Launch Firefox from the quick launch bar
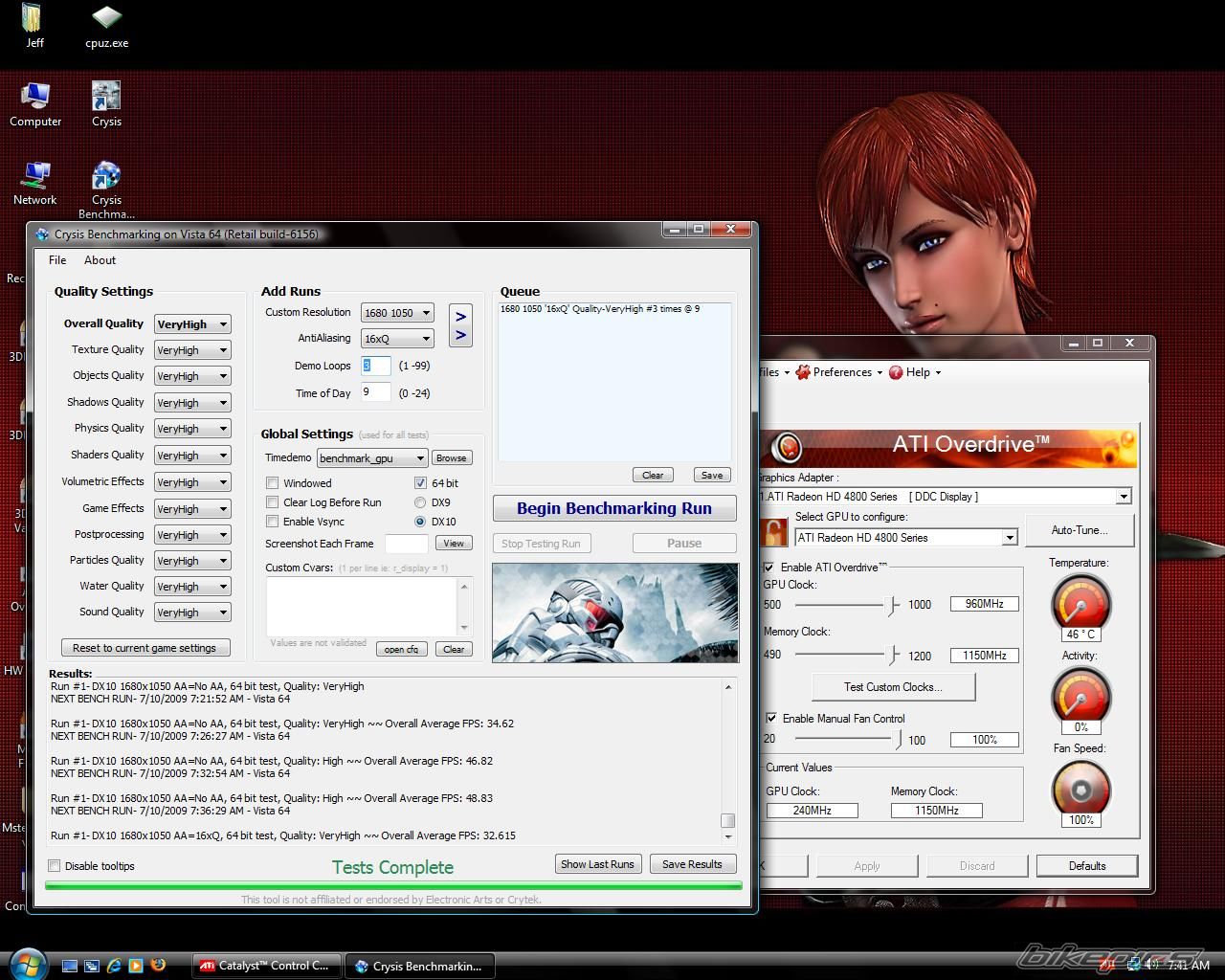Viewport: 1225px width, 980px height. 158,966
